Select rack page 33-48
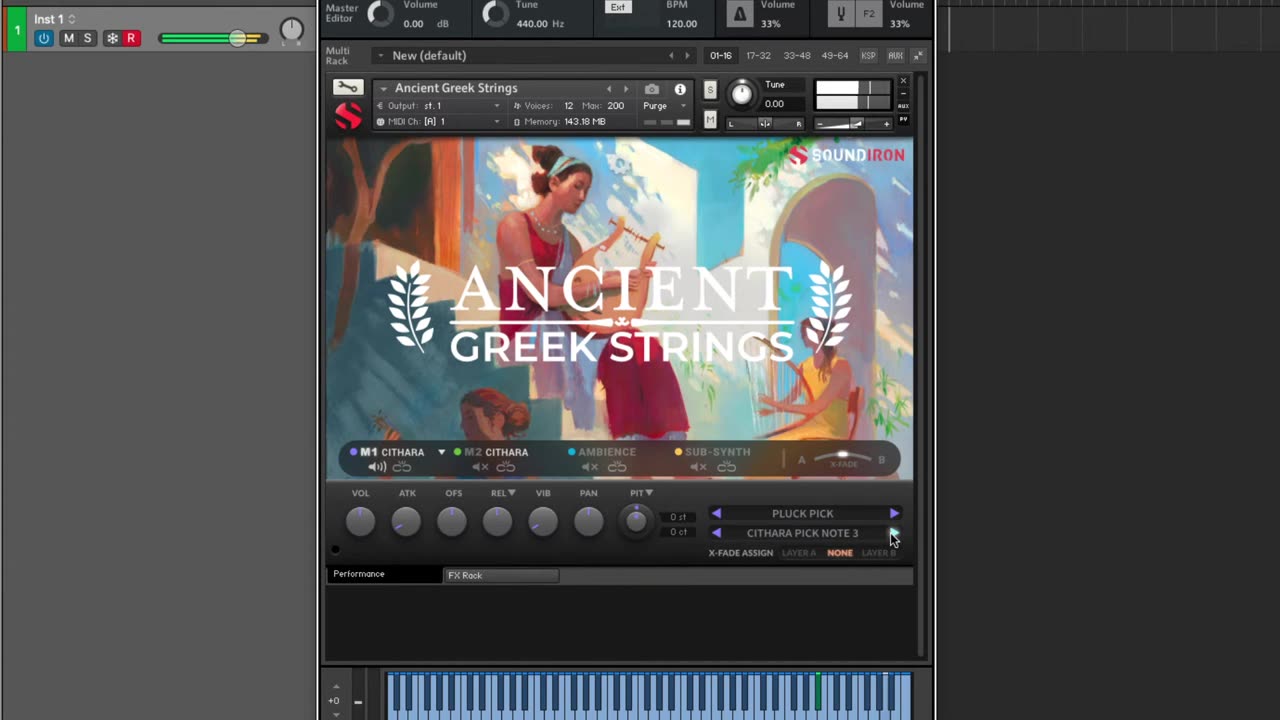1280x720 pixels. click(797, 56)
